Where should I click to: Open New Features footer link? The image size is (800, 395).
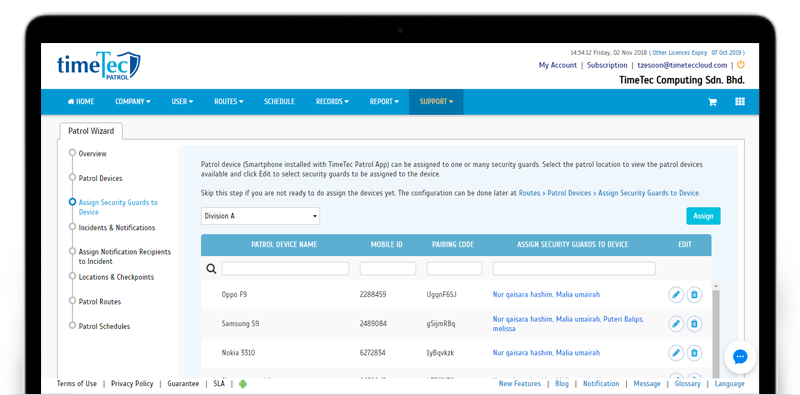520,384
